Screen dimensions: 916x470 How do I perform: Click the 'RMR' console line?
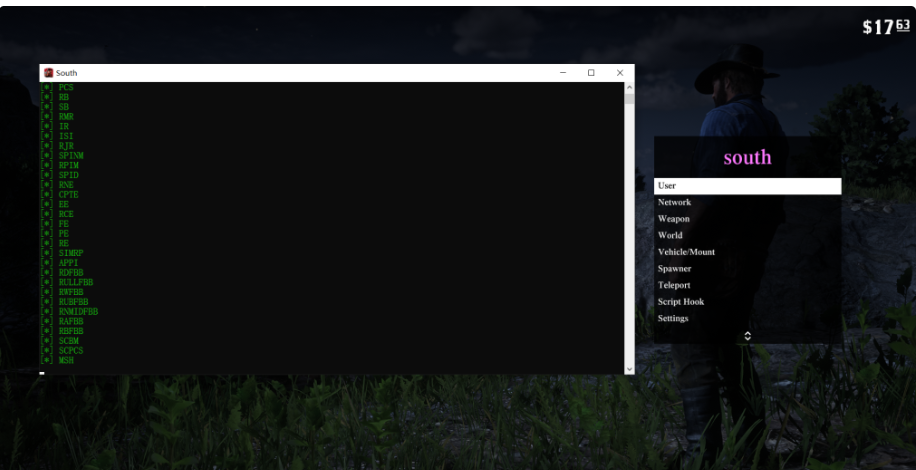[x=57, y=117]
